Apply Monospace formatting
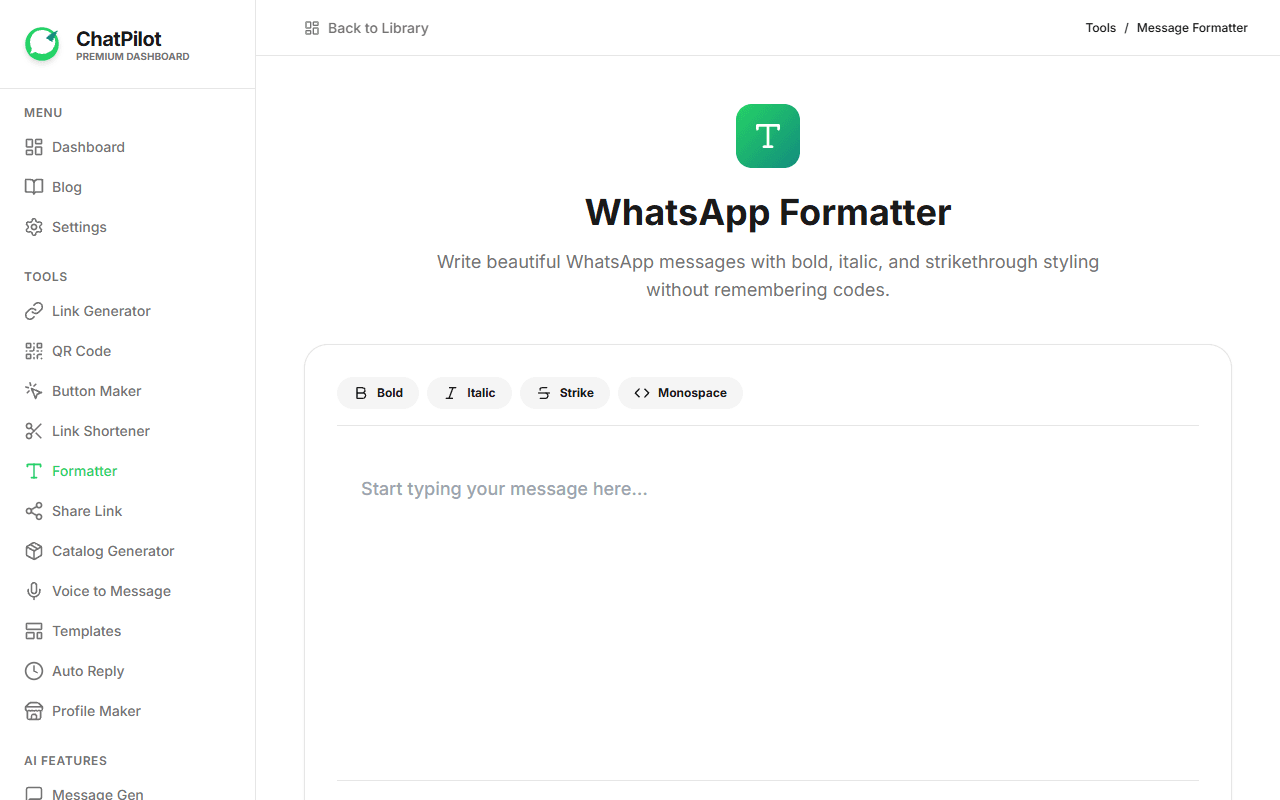This screenshot has height=800, width=1280. click(680, 393)
